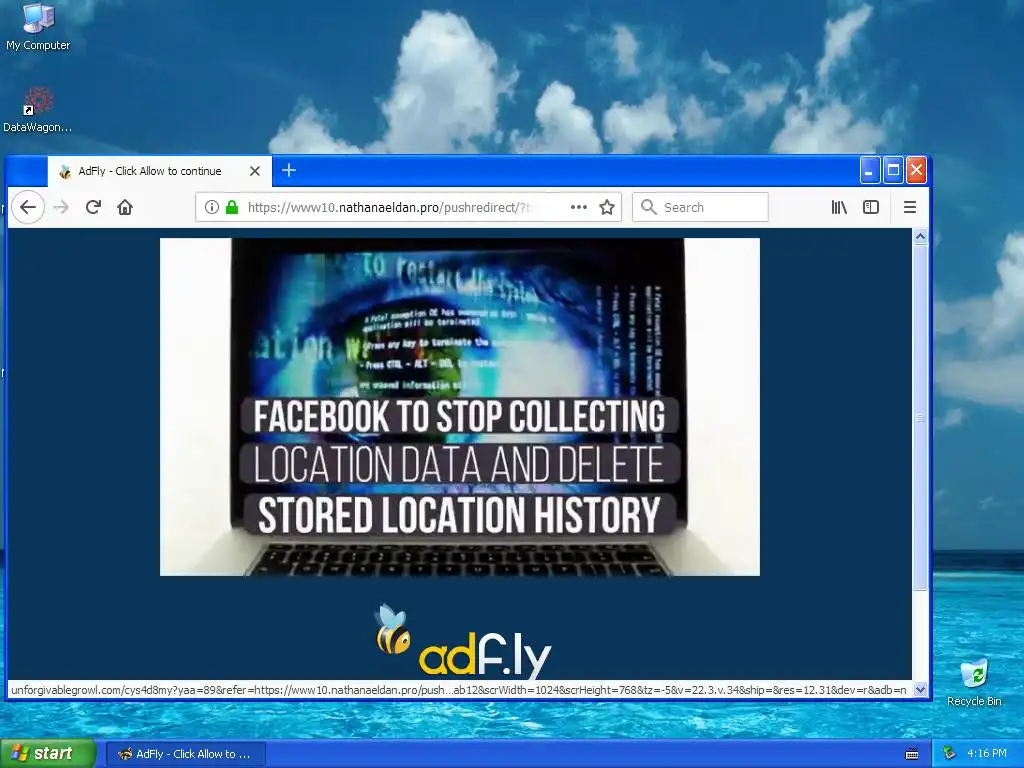This screenshot has height=768, width=1024.
Task: Open the on-screen keyboard taskbar icon
Action: [x=912, y=754]
